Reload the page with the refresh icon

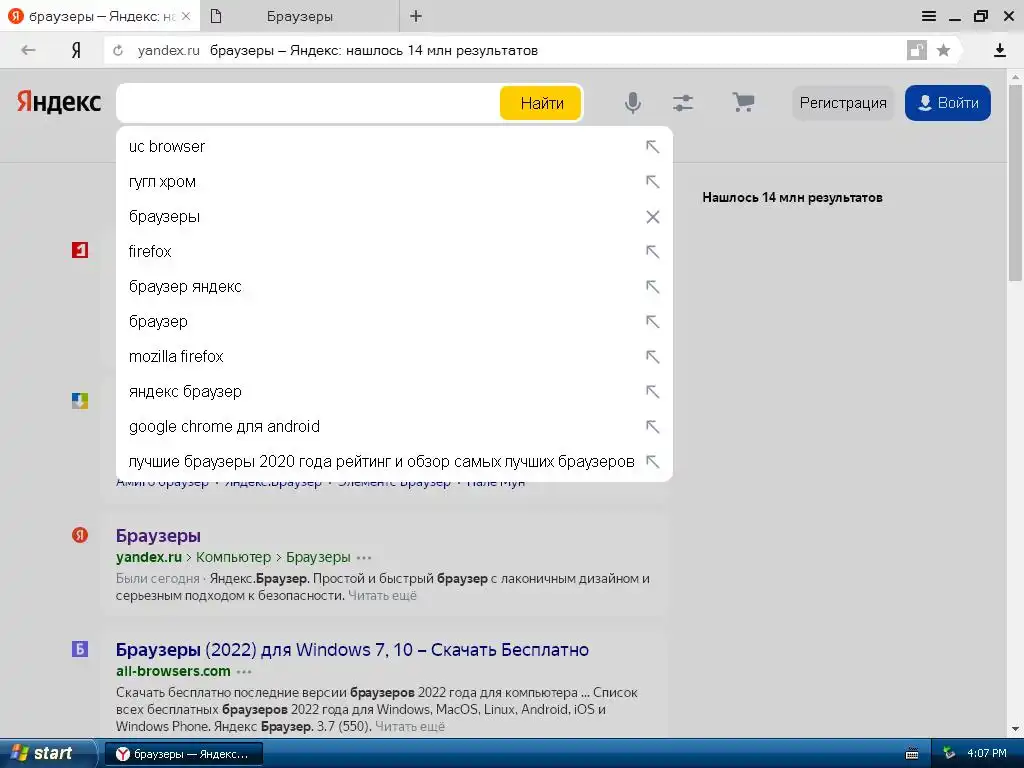[118, 50]
